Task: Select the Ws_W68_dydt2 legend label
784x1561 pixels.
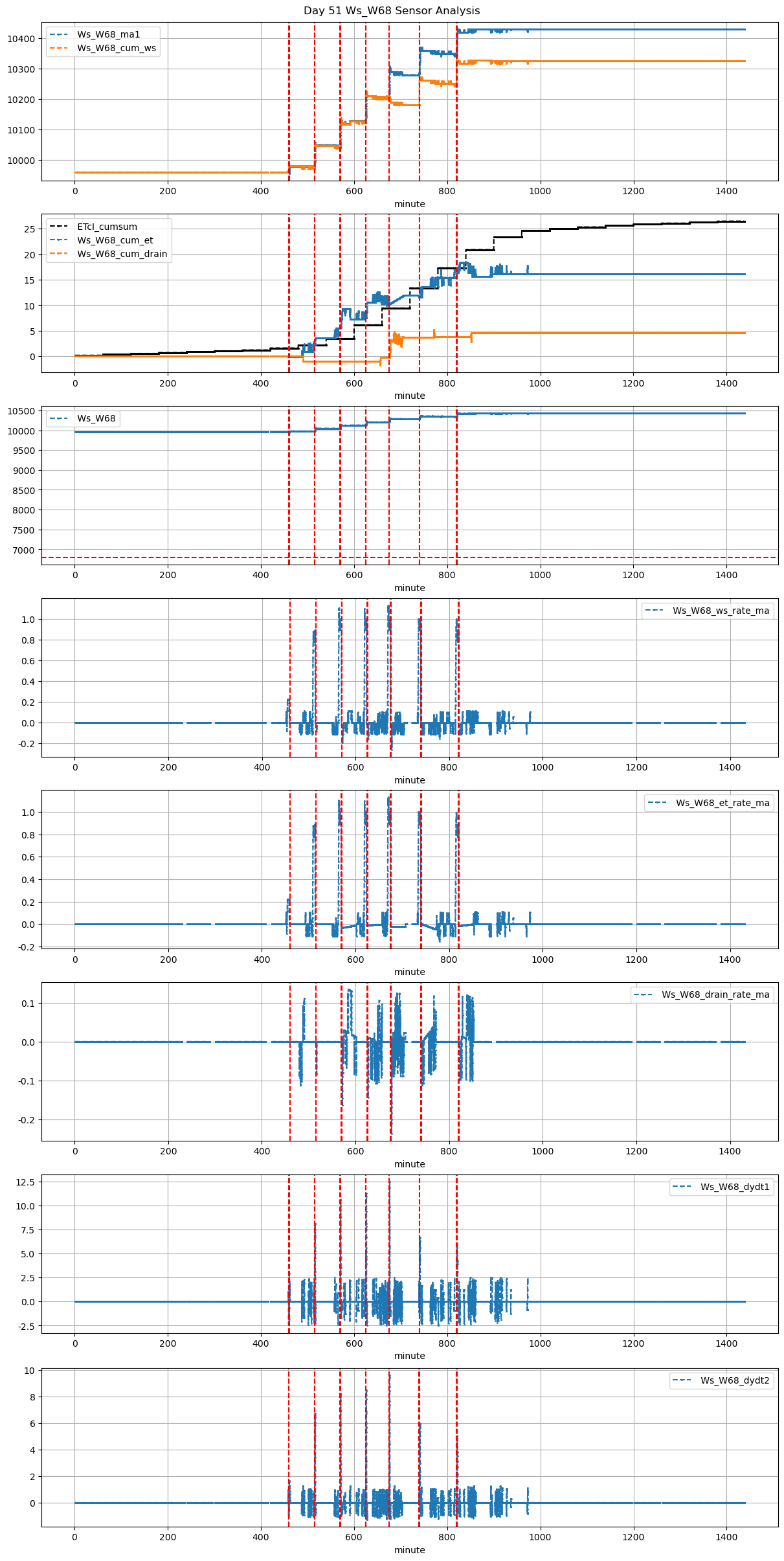Action: (x=735, y=1380)
